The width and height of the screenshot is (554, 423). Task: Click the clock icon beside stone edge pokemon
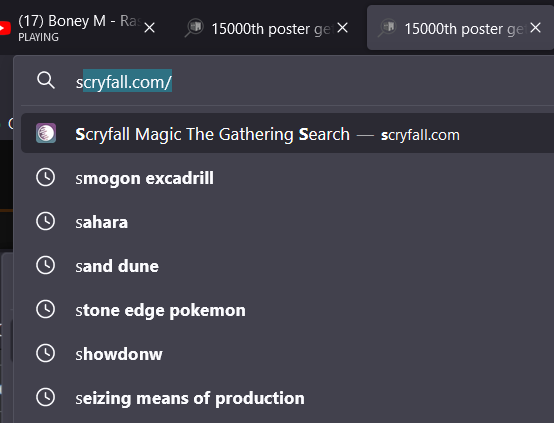(46, 309)
